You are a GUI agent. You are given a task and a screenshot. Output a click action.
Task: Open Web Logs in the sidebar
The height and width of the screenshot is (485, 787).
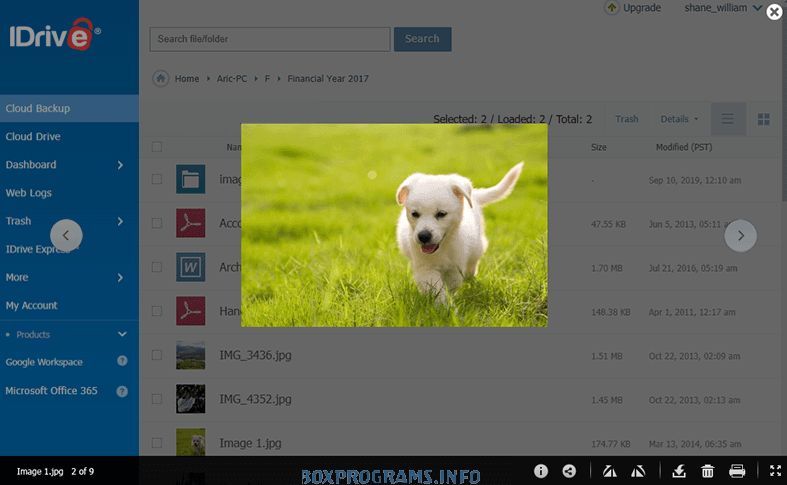tap(29, 193)
